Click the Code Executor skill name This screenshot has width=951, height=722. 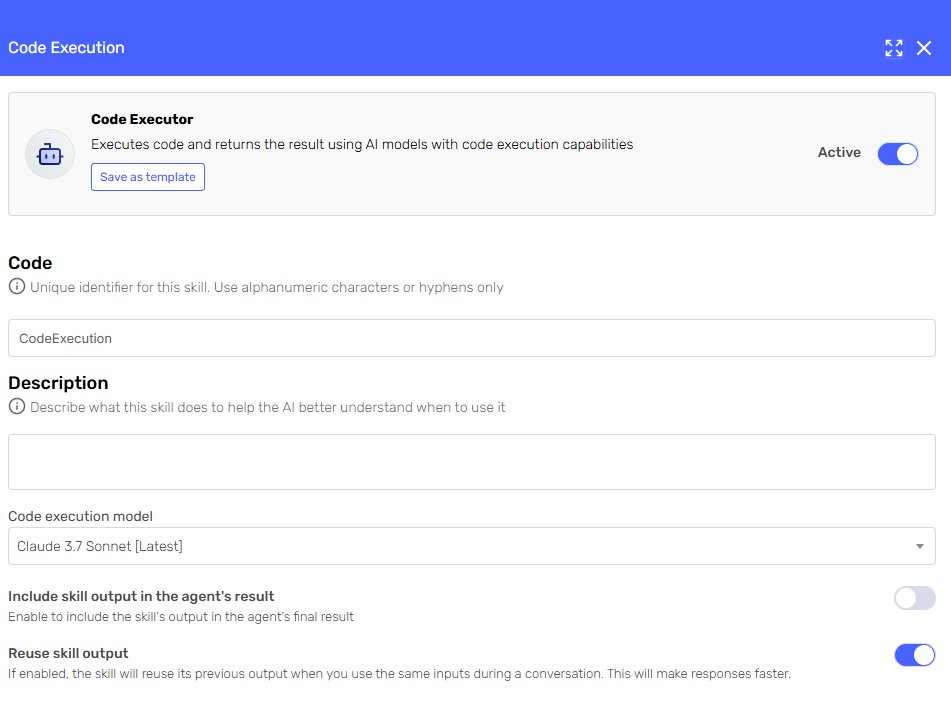pos(142,119)
